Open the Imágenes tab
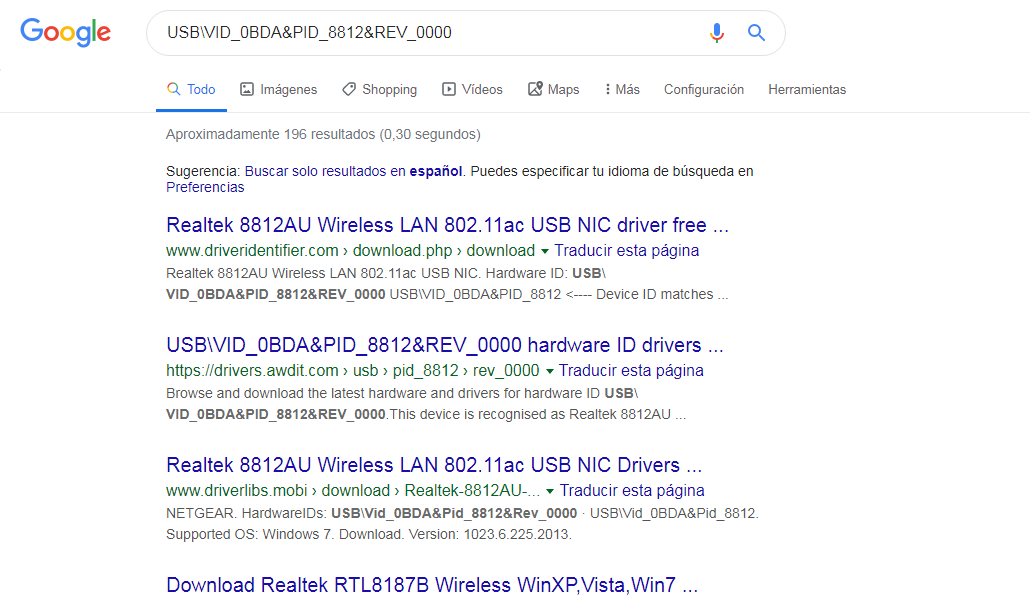The width and height of the screenshot is (1030, 602). pyautogui.click(x=279, y=89)
